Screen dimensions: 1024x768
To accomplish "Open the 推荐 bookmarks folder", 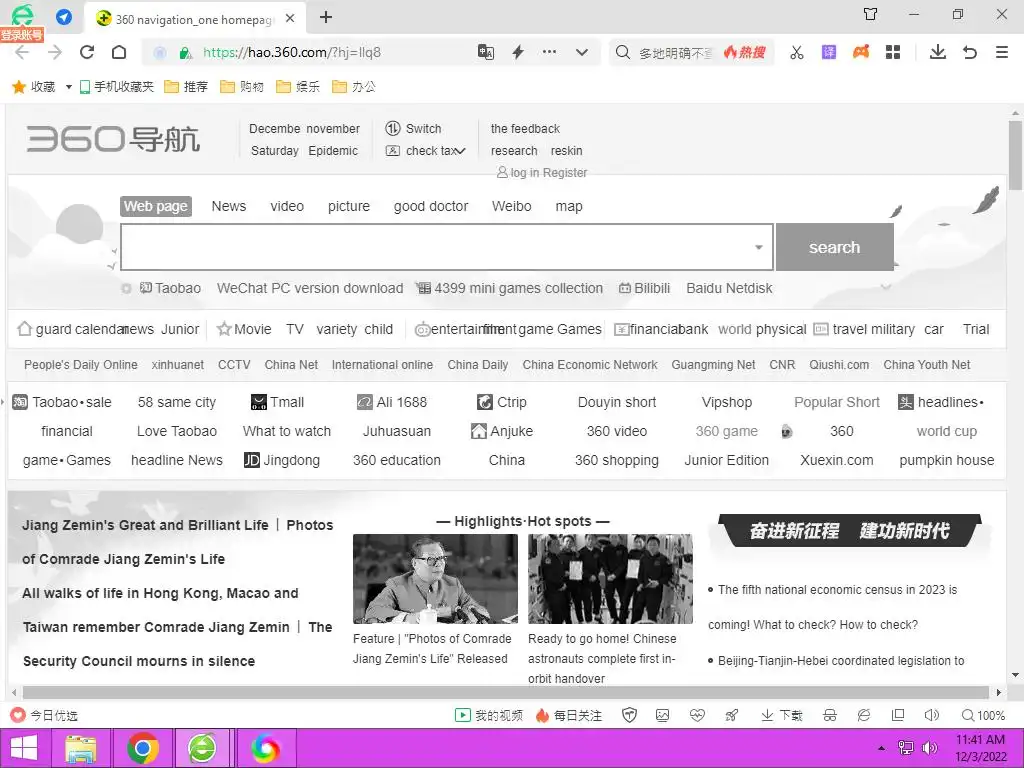I will tap(186, 87).
